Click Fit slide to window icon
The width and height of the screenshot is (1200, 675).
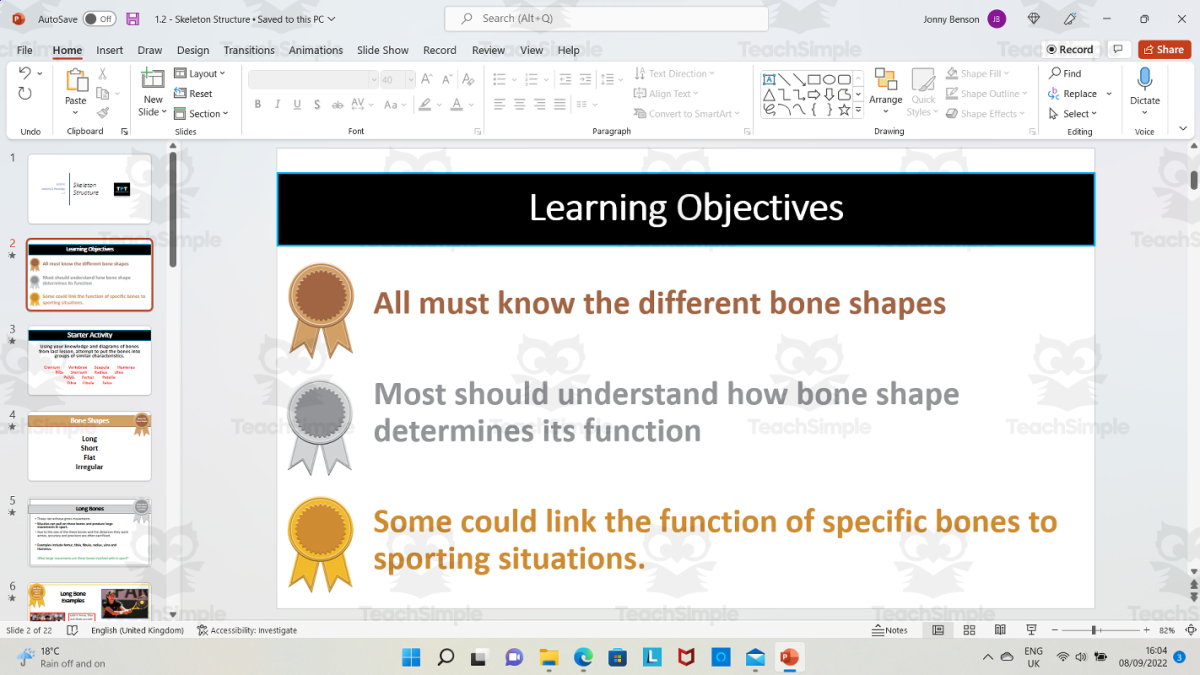click(1190, 631)
